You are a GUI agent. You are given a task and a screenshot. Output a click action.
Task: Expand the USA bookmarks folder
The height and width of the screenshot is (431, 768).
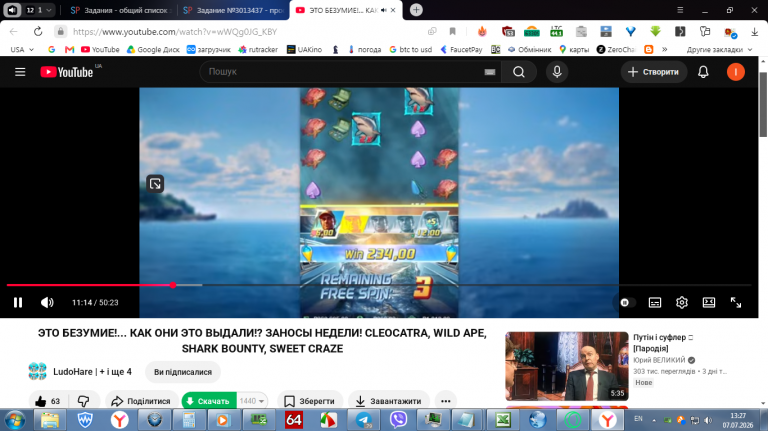tap(22, 49)
